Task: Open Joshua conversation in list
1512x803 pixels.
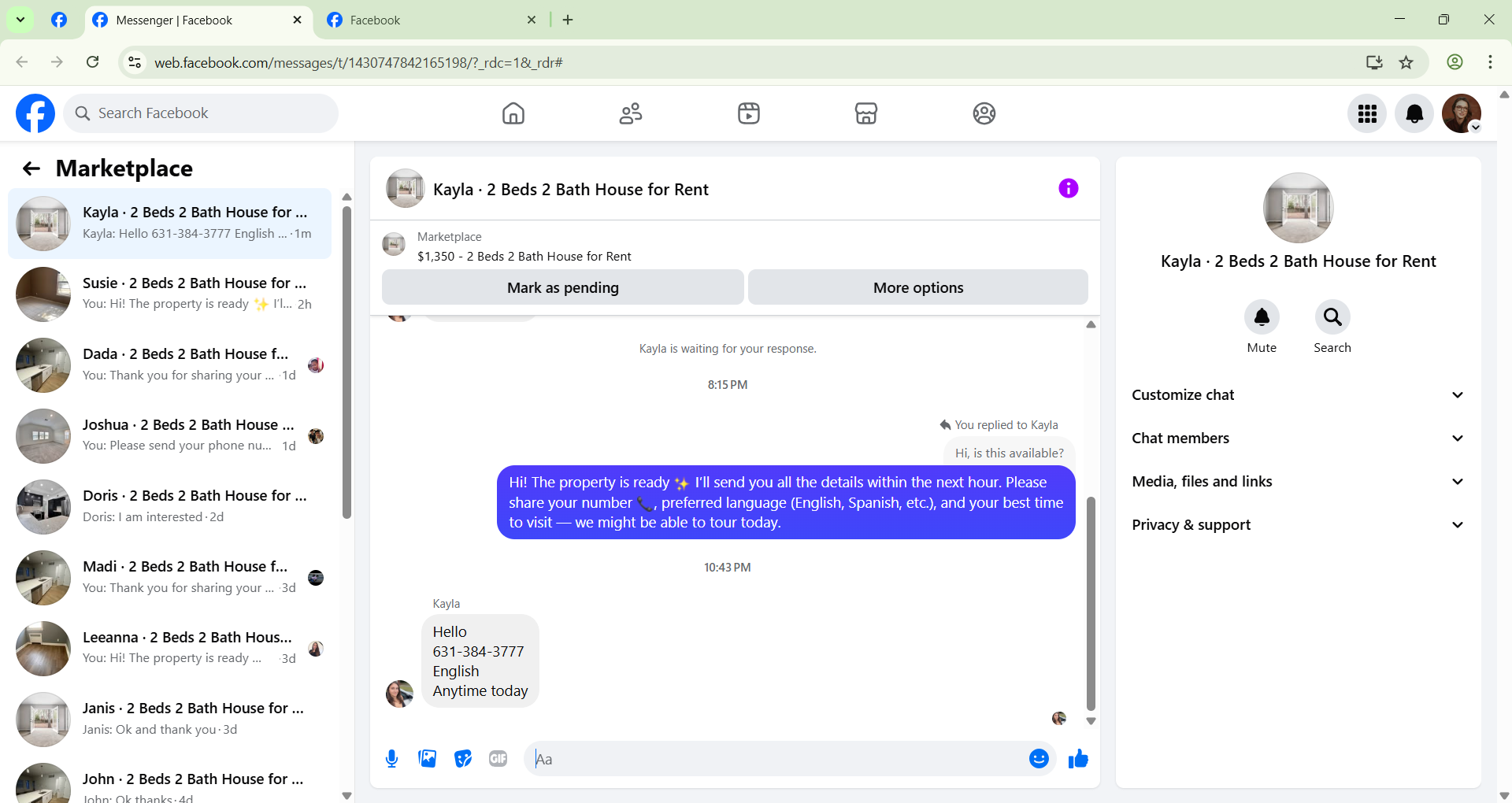Action: pyautogui.click(x=169, y=435)
